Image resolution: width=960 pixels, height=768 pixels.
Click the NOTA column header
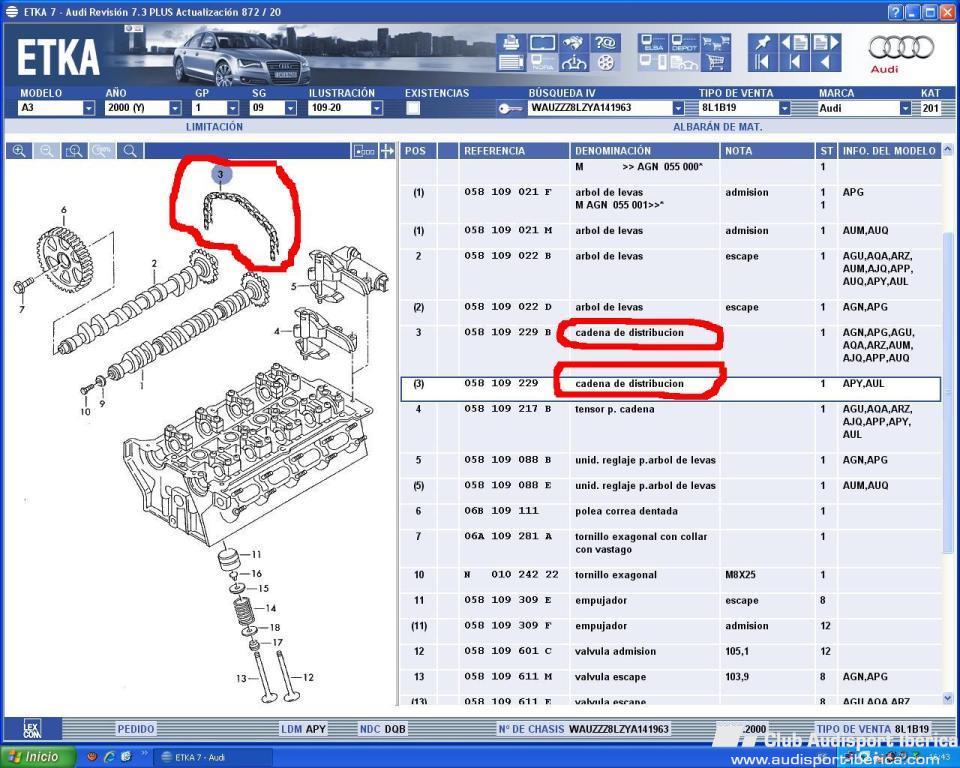767,151
